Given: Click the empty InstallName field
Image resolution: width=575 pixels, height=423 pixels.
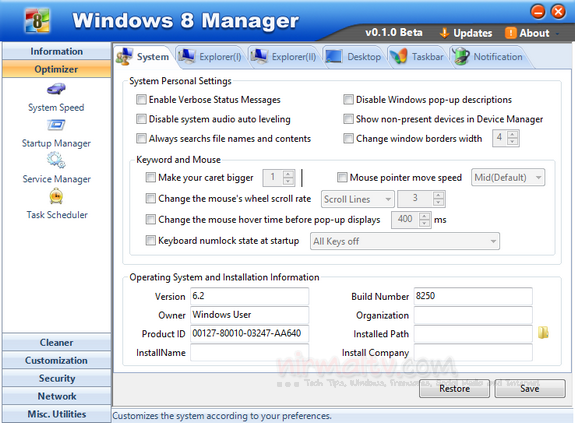Looking at the screenshot, I should coord(249,352).
